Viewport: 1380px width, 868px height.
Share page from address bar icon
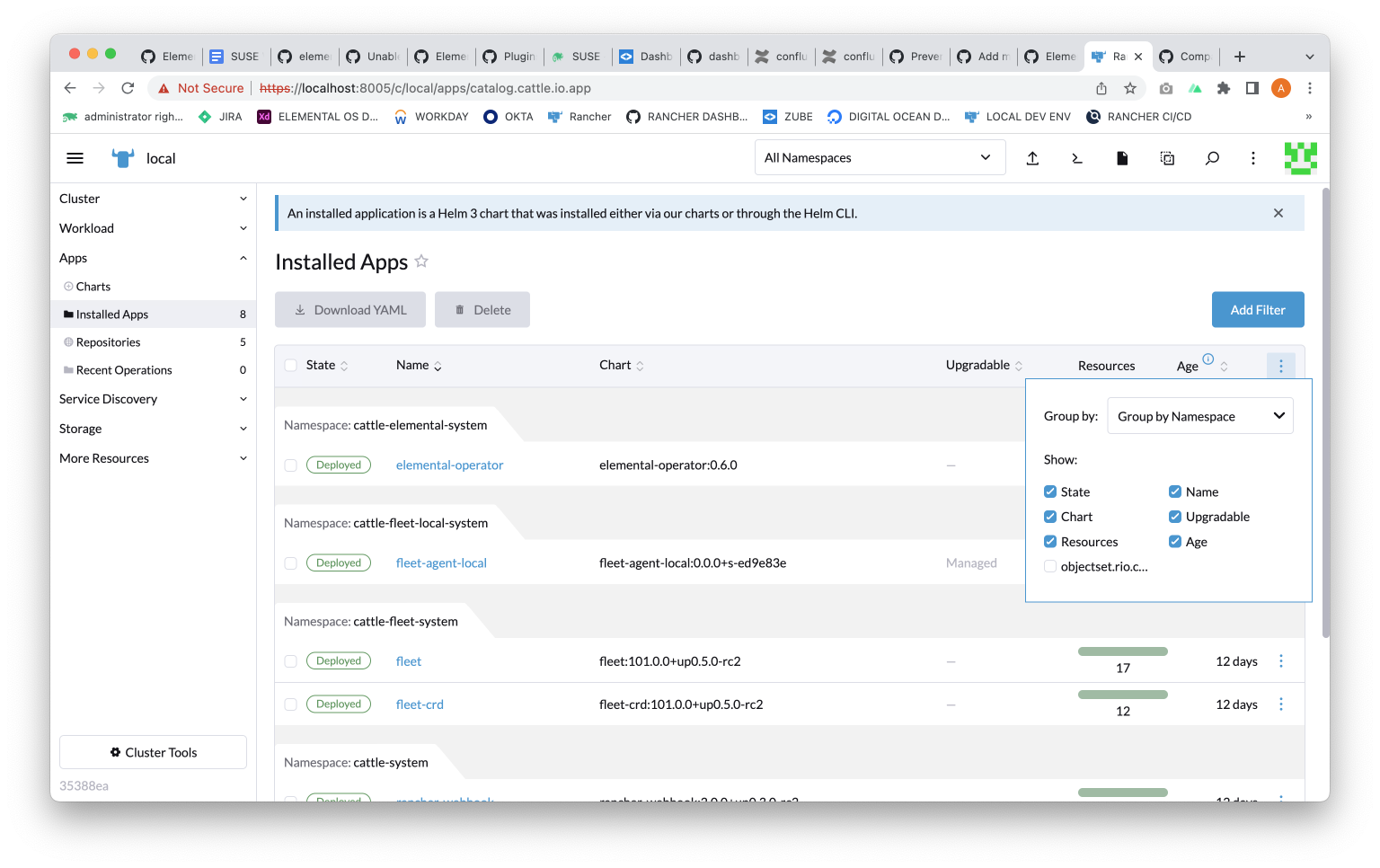tap(1101, 88)
